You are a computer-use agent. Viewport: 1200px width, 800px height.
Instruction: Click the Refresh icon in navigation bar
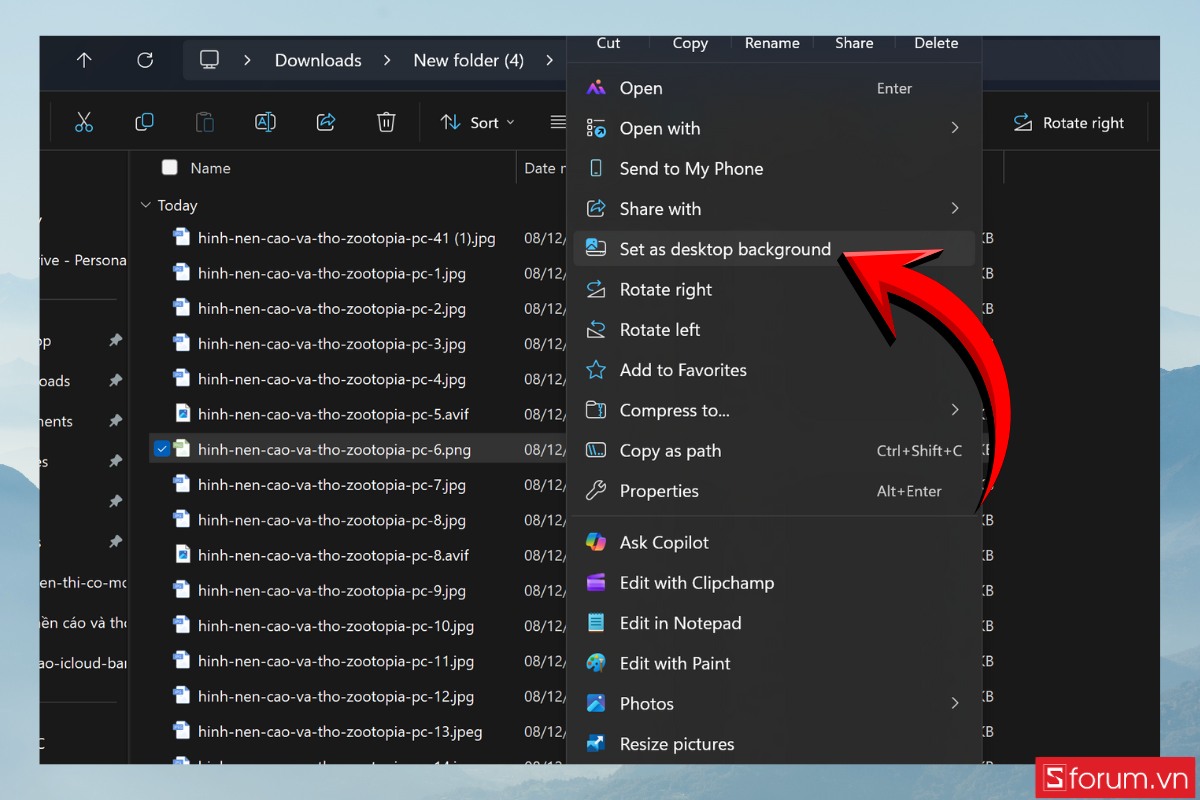point(145,60)
